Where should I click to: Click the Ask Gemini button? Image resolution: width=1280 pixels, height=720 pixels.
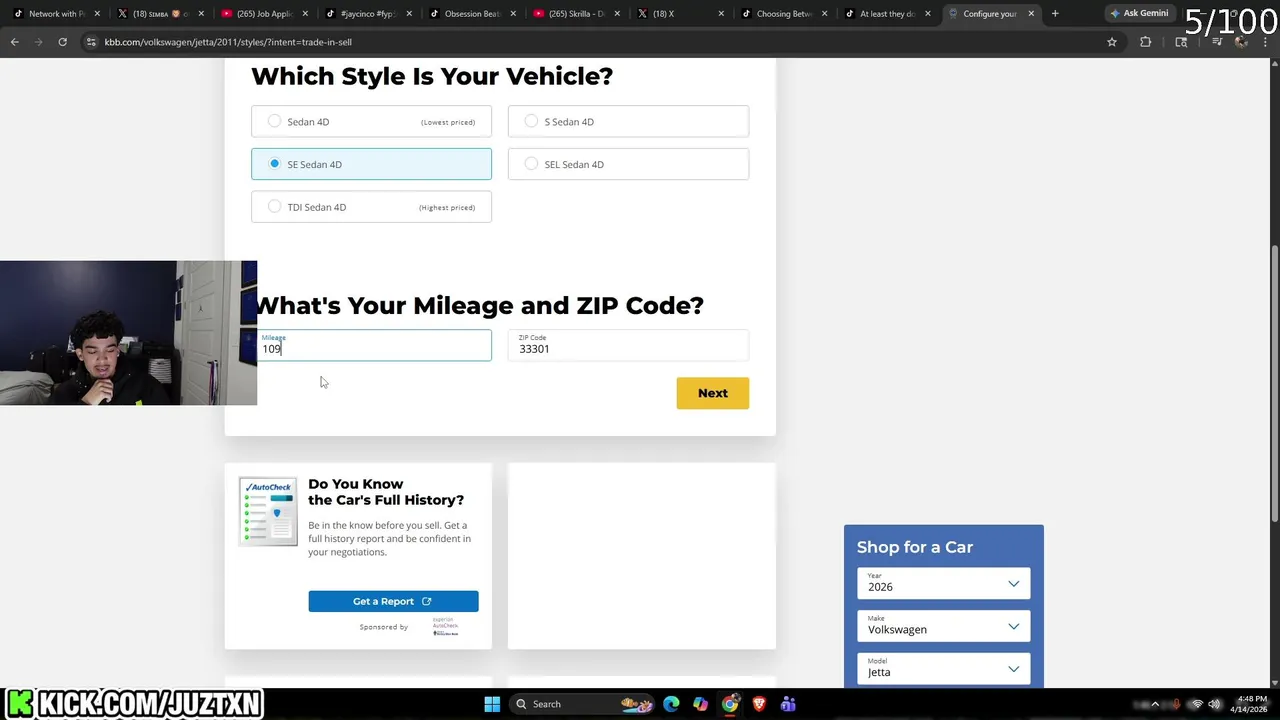[x=1139, y=13]
